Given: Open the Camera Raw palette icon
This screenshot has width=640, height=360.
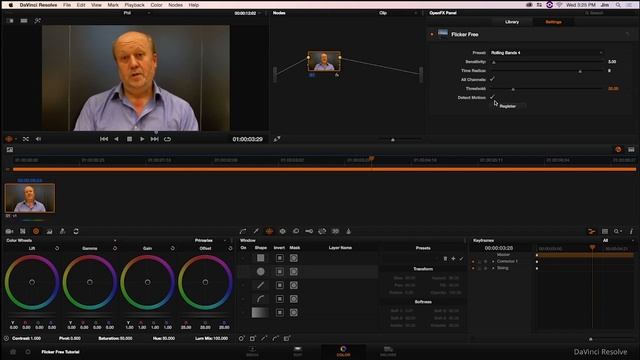Looking at the screenshot, I should [x=9, y=231].
